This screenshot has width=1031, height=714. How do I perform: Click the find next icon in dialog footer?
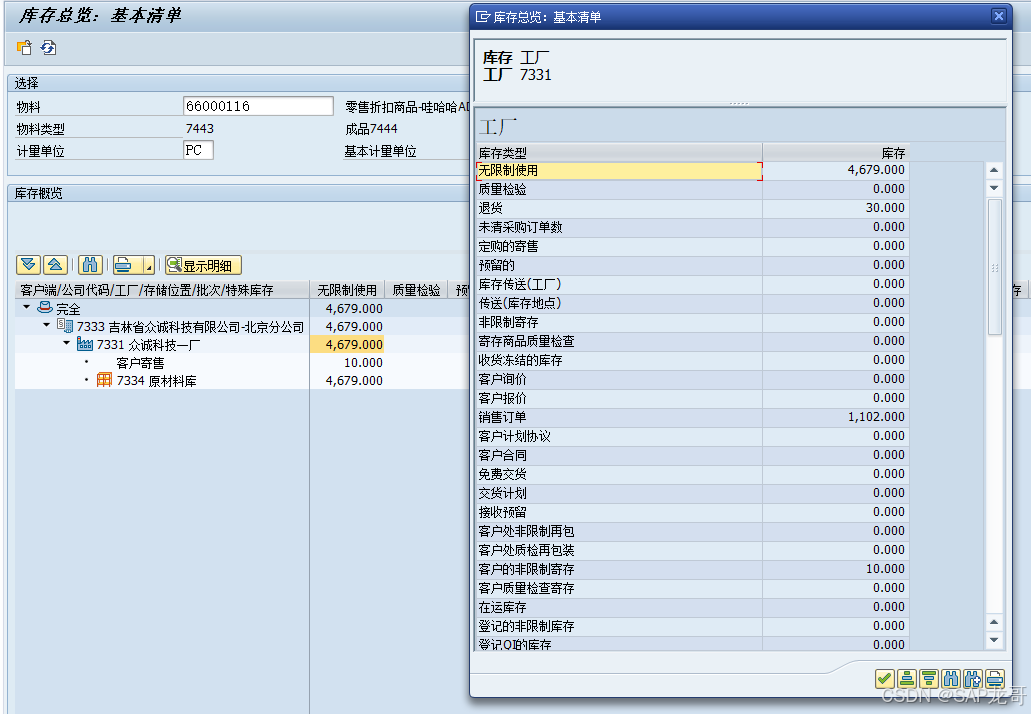click(x=972, y=678)
